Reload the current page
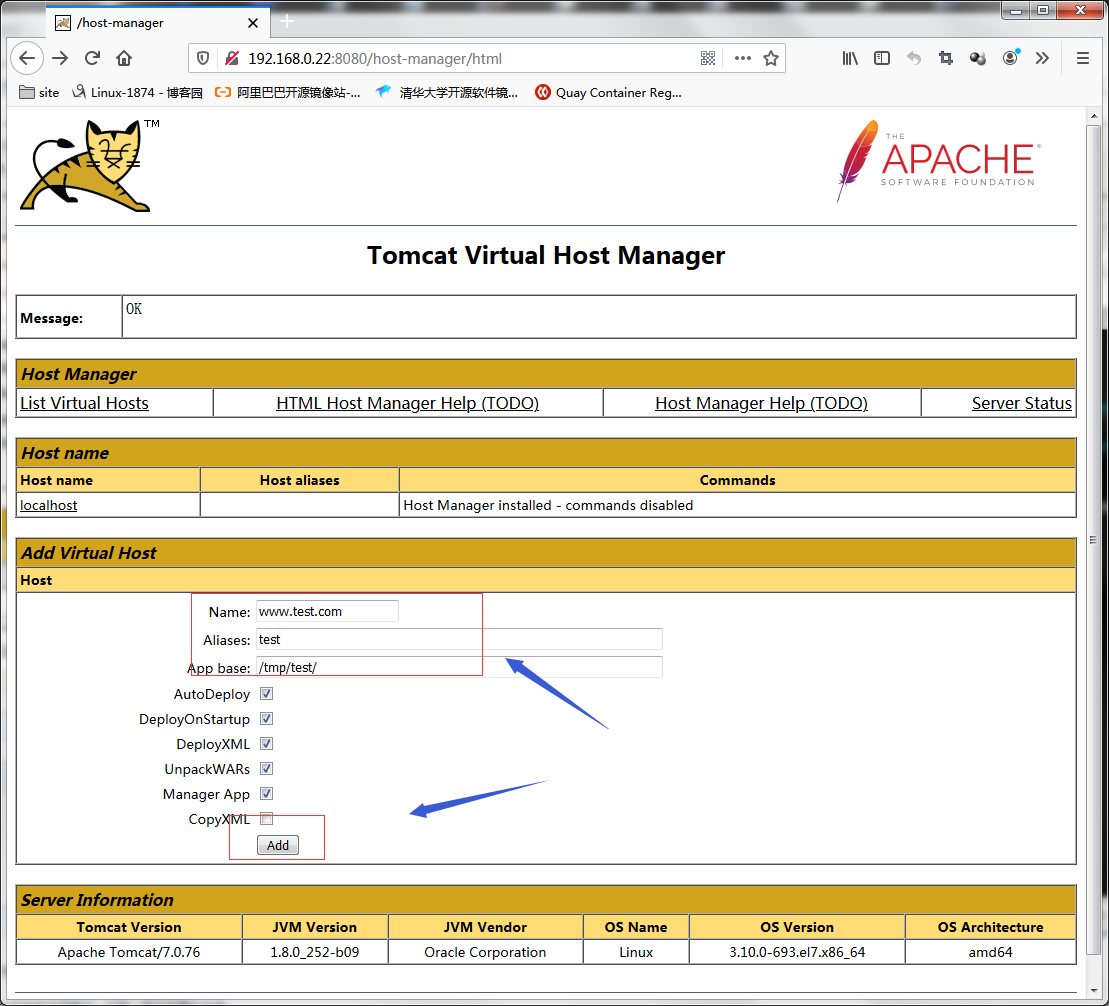 click(x=93, y=58)
